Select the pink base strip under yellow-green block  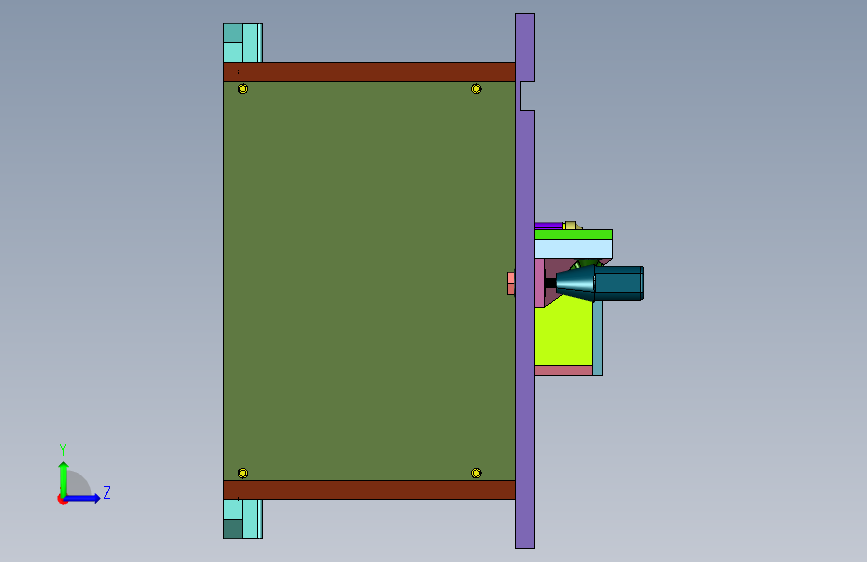tap(563, 371)
